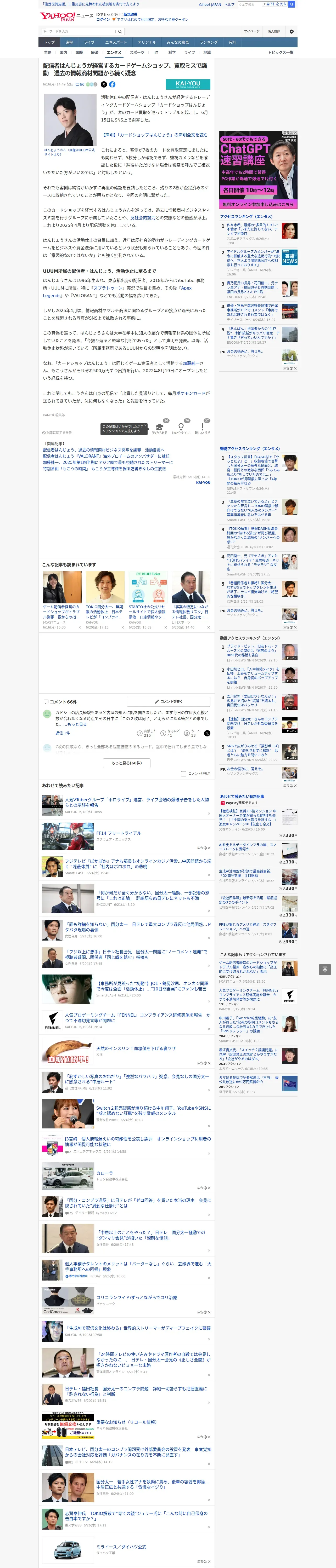Open the ChatGPT速習講座 ad banner

click(x=258, y=170)
